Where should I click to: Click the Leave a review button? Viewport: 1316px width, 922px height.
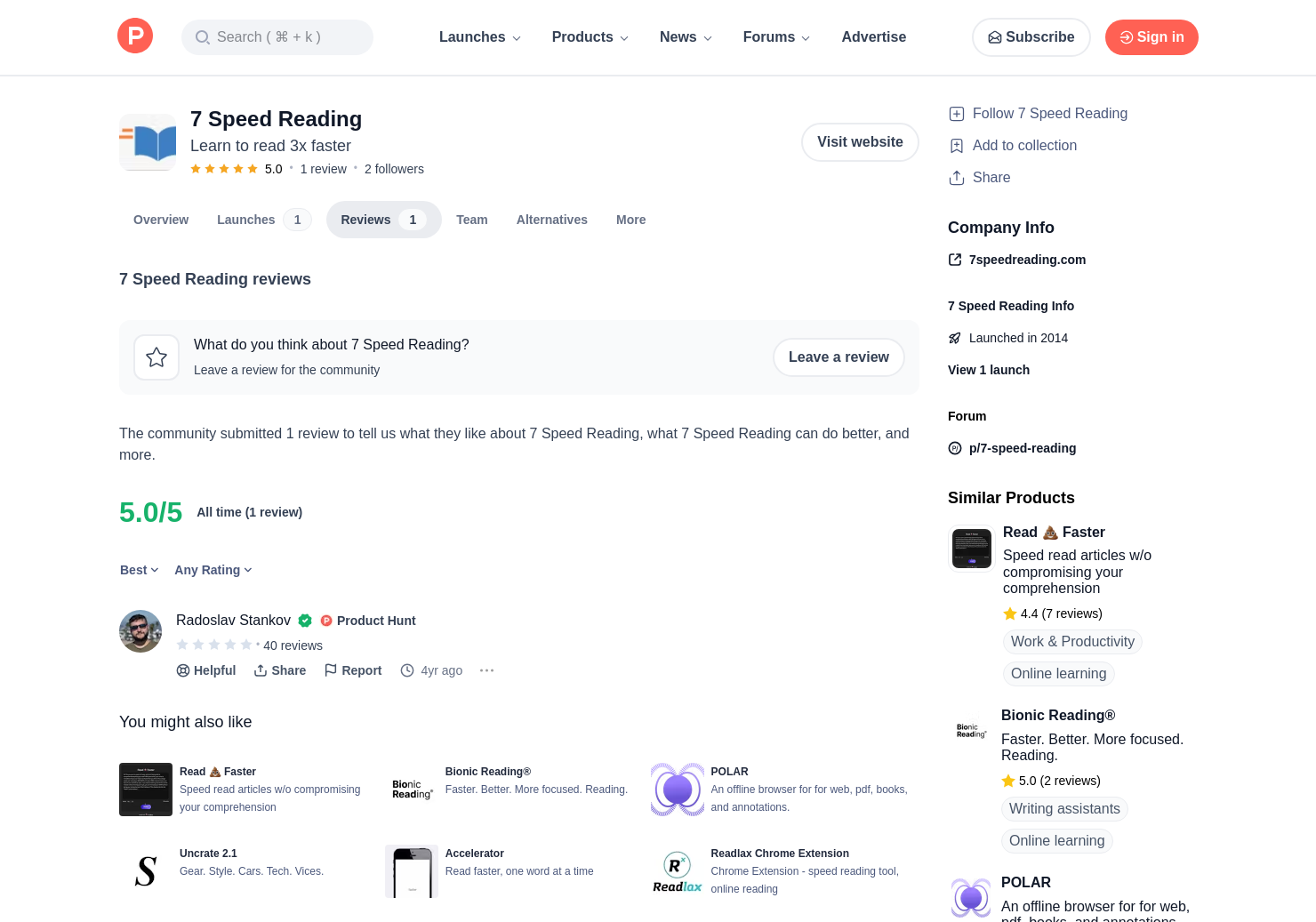click(838, 357)
